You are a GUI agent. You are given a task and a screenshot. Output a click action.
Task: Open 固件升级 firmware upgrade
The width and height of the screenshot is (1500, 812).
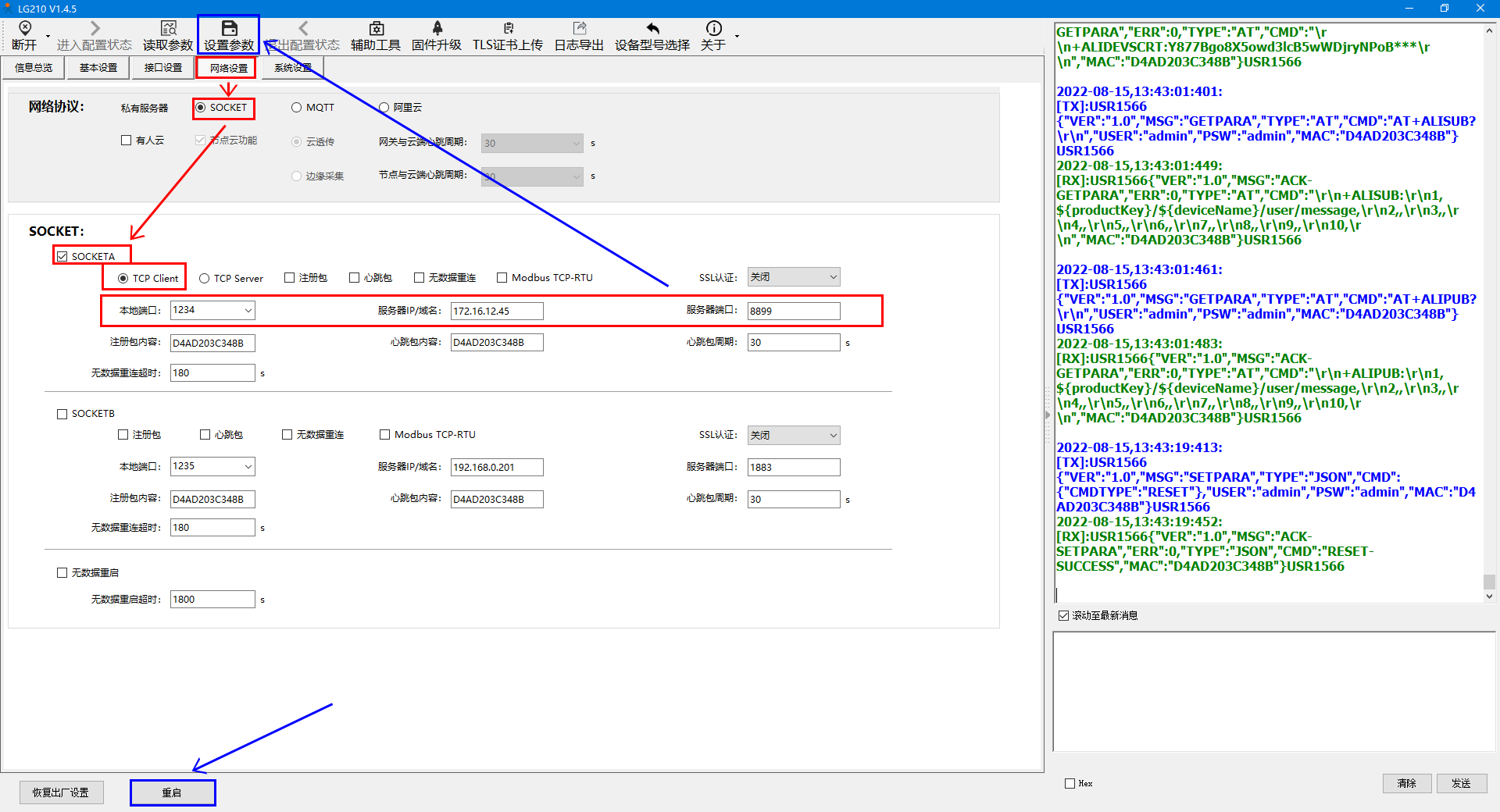point(437,29)
